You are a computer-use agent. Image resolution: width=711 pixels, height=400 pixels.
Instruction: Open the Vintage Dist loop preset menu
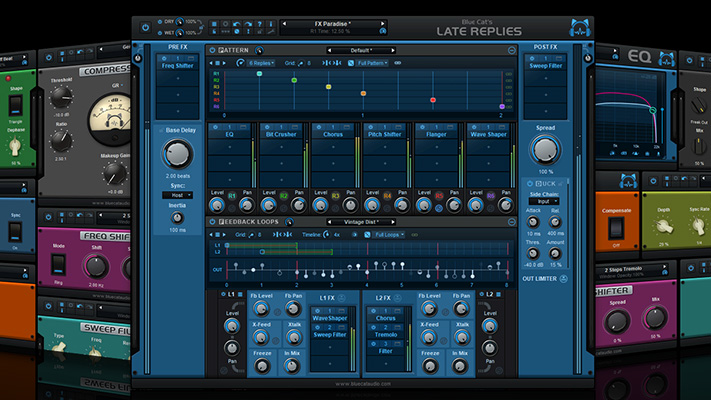[x=358, y=221]
